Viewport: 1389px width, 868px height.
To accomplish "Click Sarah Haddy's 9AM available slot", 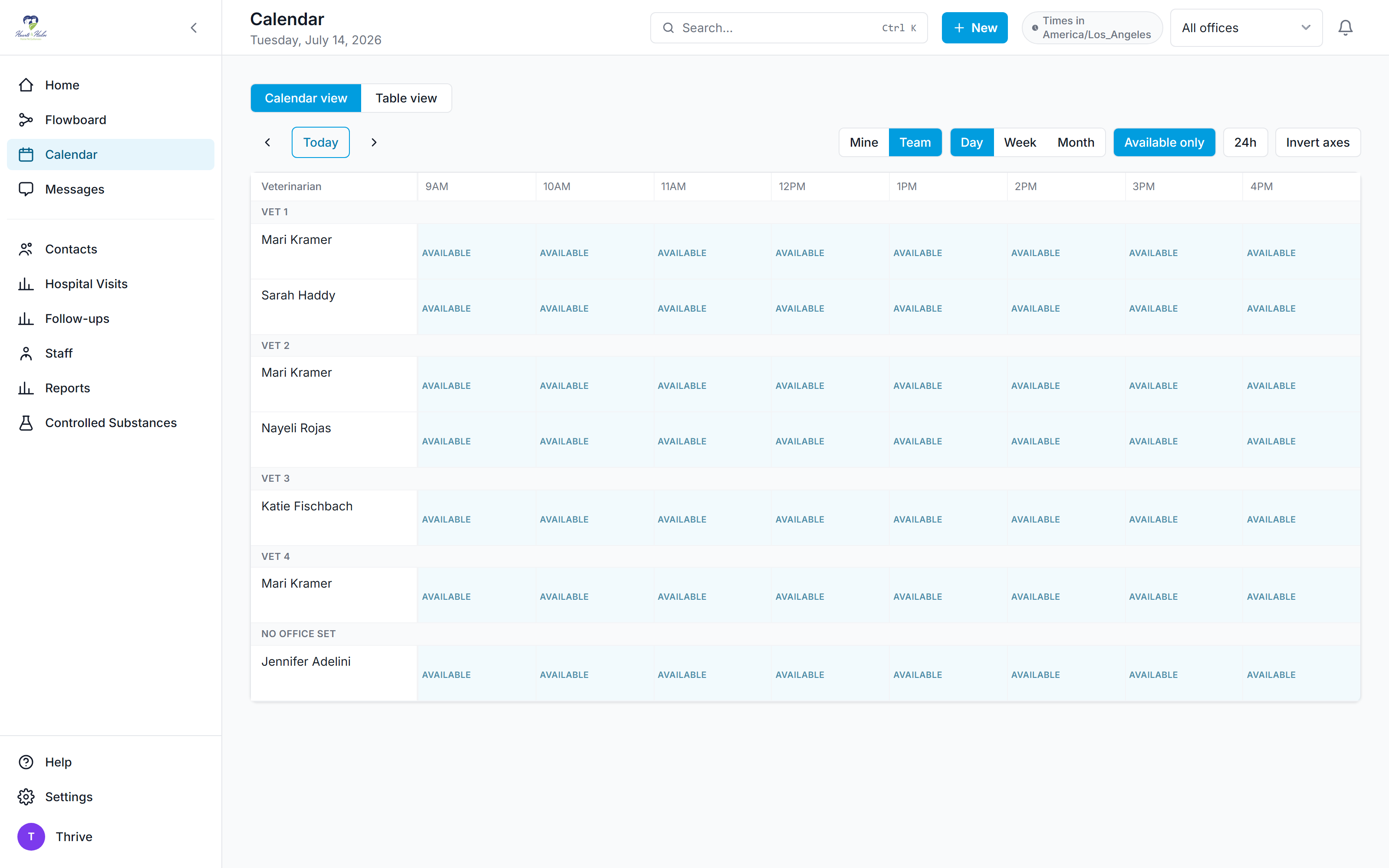I will coord(477,308).
